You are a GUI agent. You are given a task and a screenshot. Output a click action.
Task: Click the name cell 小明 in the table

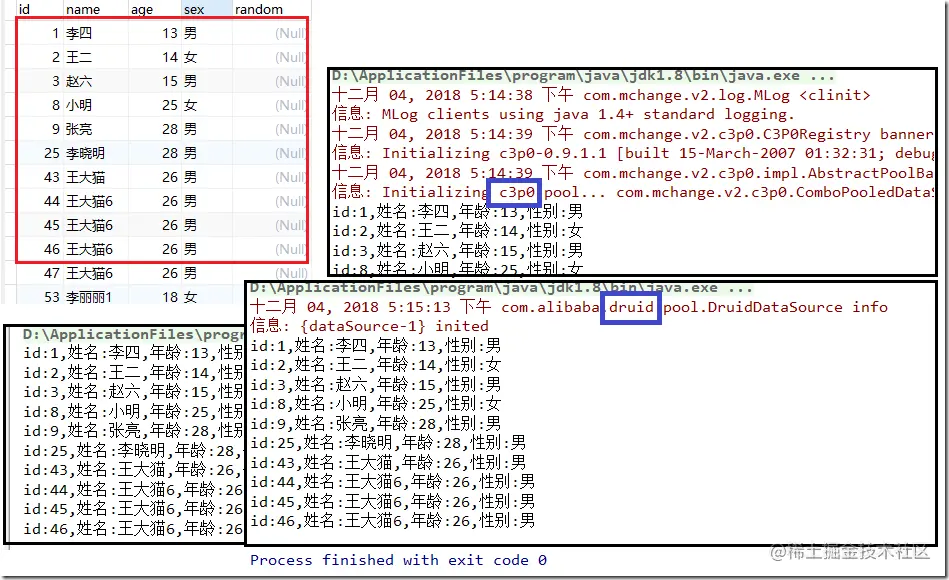(79, 105)
